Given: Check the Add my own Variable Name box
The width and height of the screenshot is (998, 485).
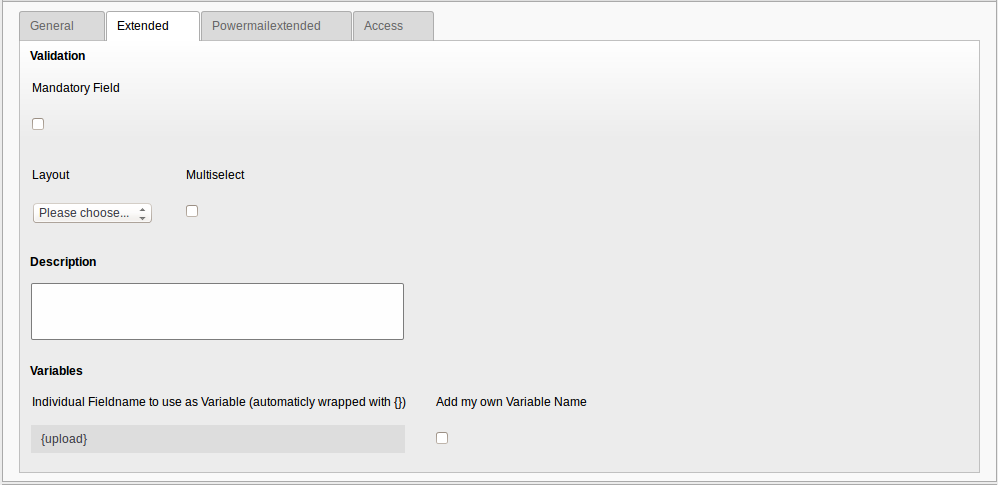Looking at the screenshot, I should coord(442,438).
